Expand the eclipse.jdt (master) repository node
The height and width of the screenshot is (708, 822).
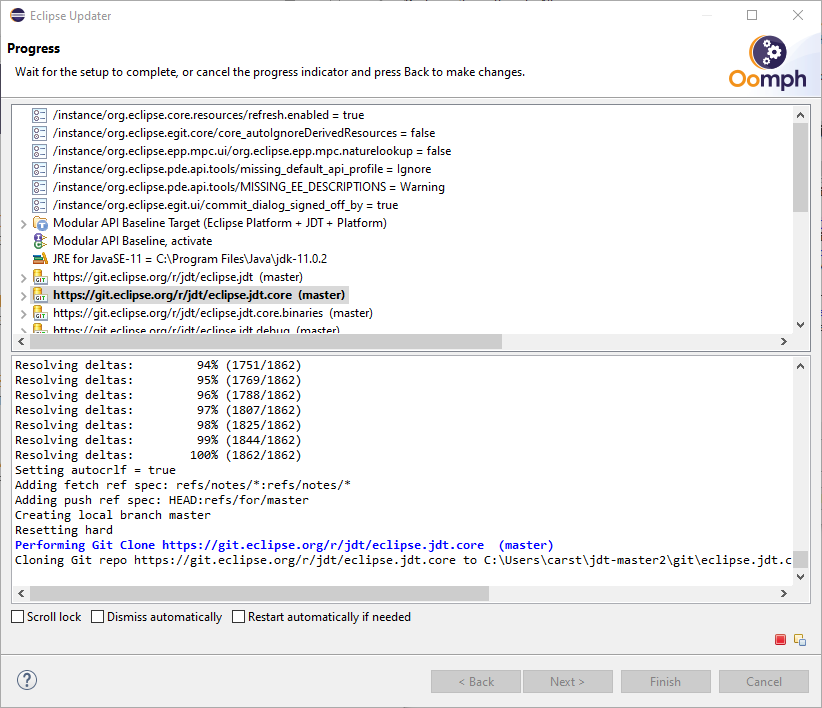click(x=23, y=278)
